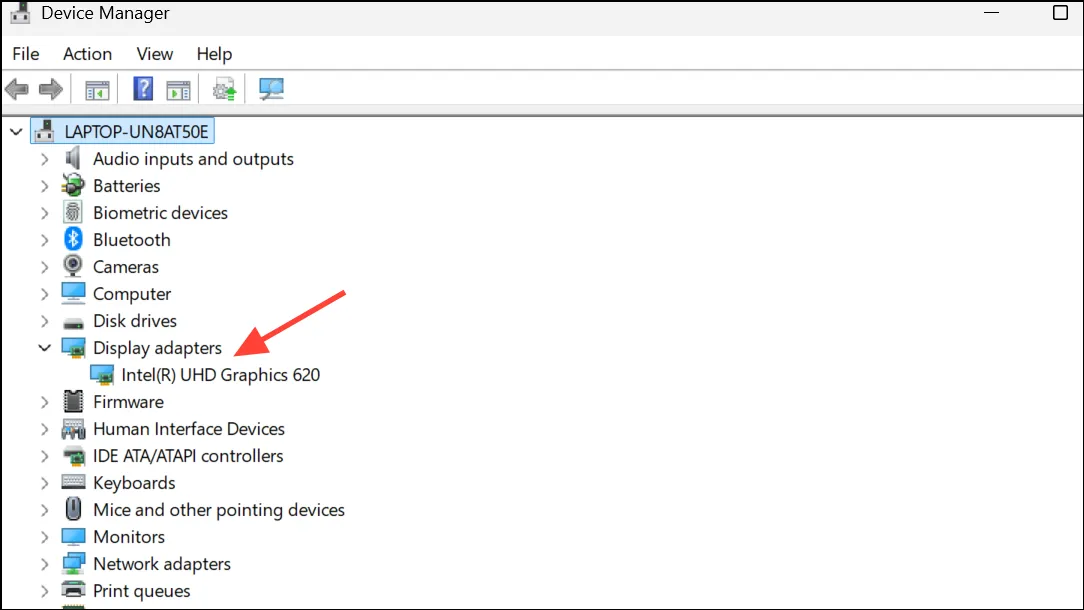This screenshot has height=610, width=1084.
Task: Expand Print queues chevron
Action: (x=44, y=591)
